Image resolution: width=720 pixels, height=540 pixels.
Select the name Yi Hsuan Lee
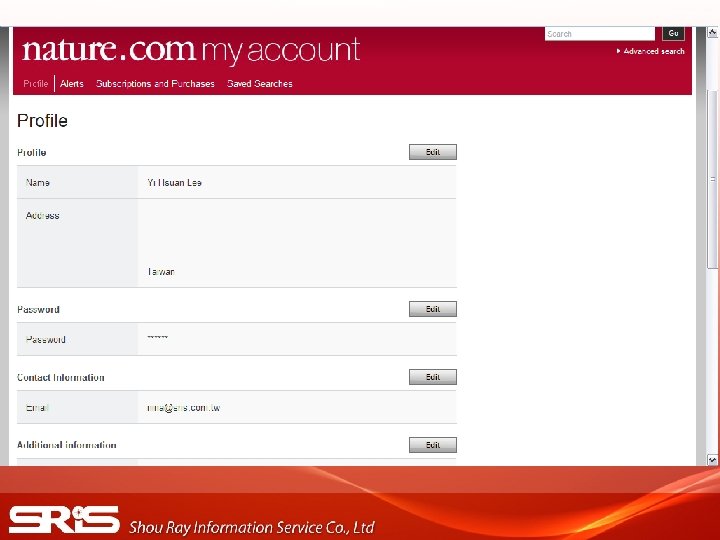click(174, 183)
